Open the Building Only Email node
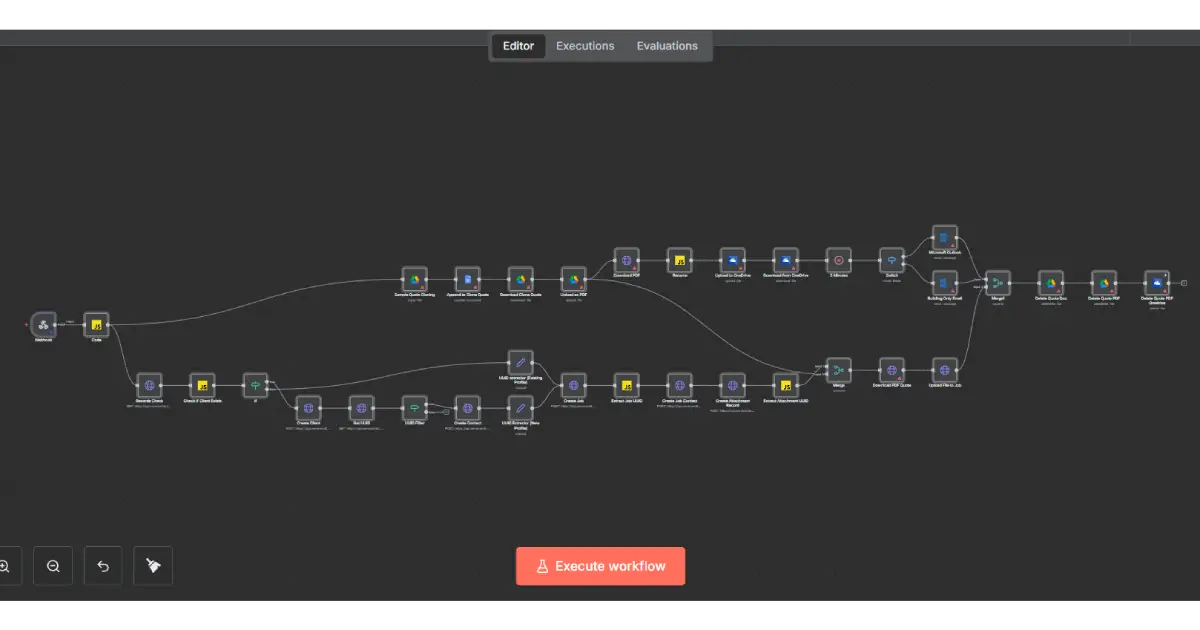Screen dimensions: 1200x630 coord(944,283)
